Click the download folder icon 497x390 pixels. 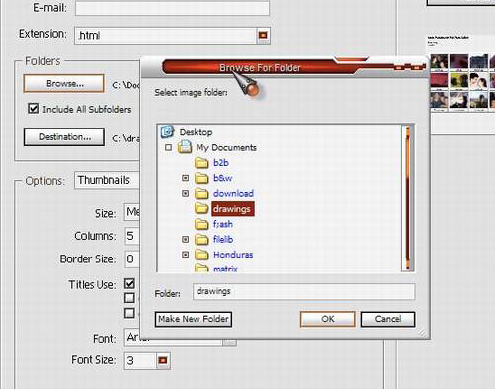pyautogui.click(x=202, y=193)
